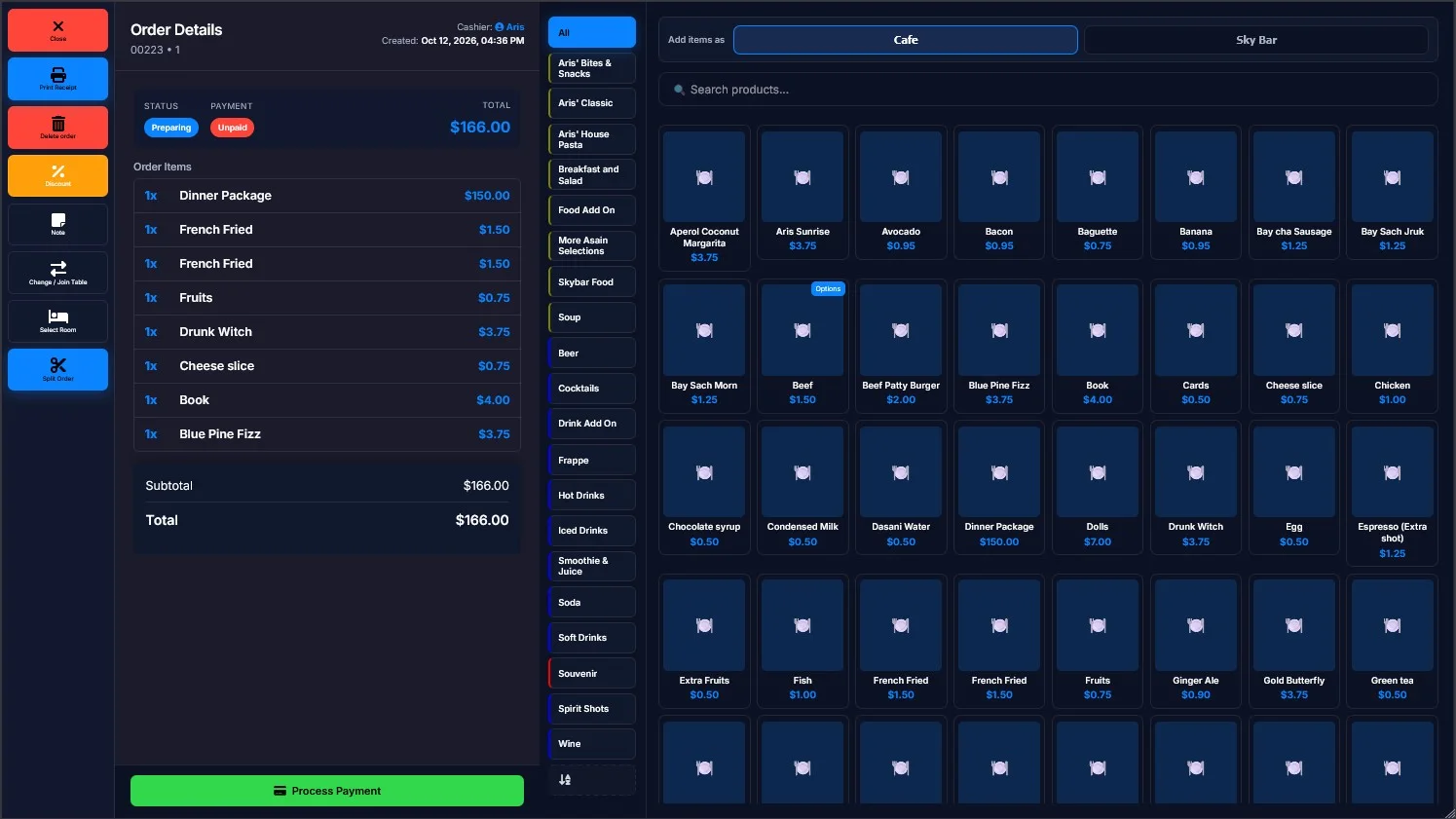Apply a discount with the percent button
The image size is (1456, 819).
[x=57, y=175]
